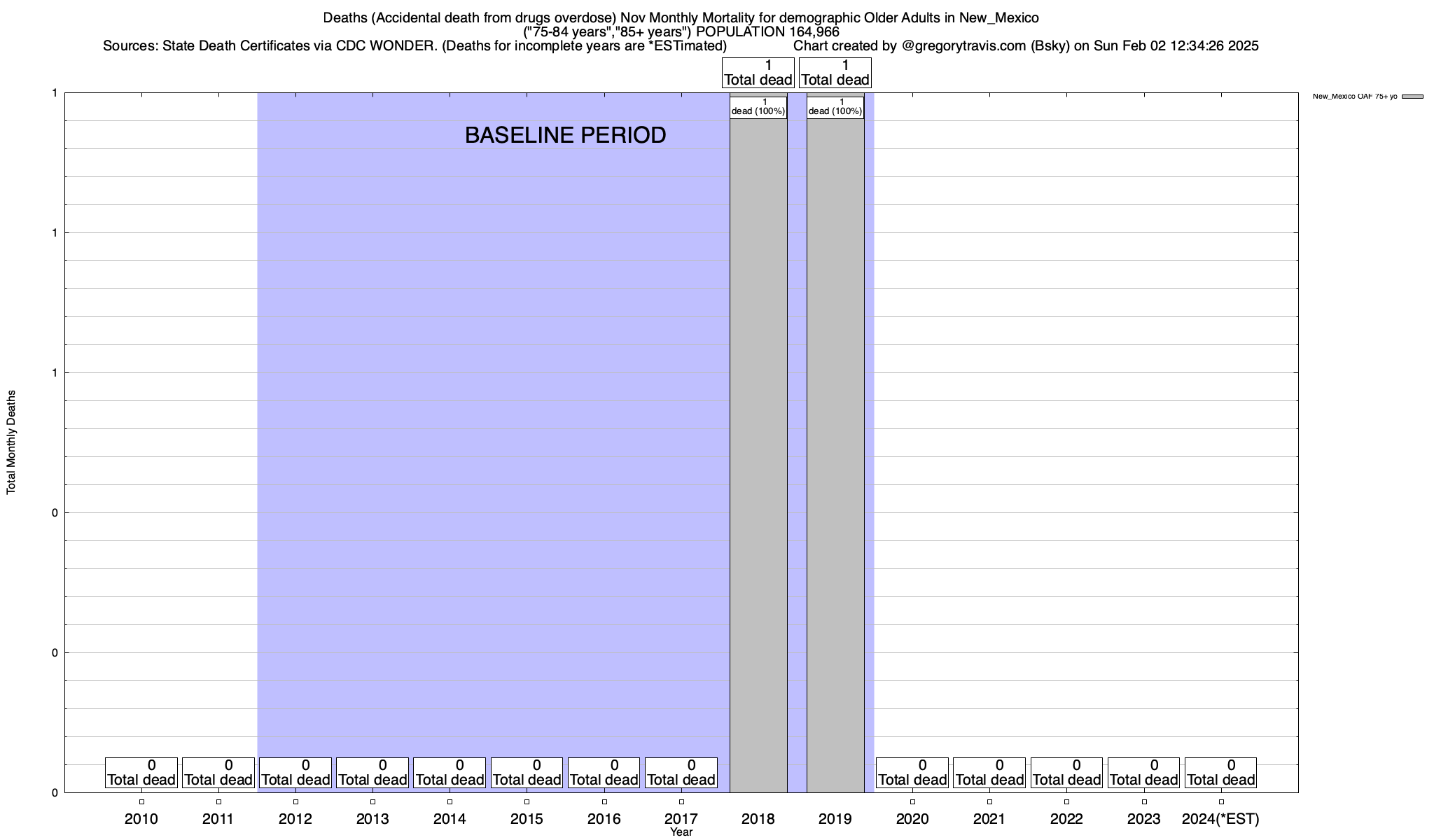Click the 2012 year label
This screenshot has width=1434, height=840.
tap(295, 819)
